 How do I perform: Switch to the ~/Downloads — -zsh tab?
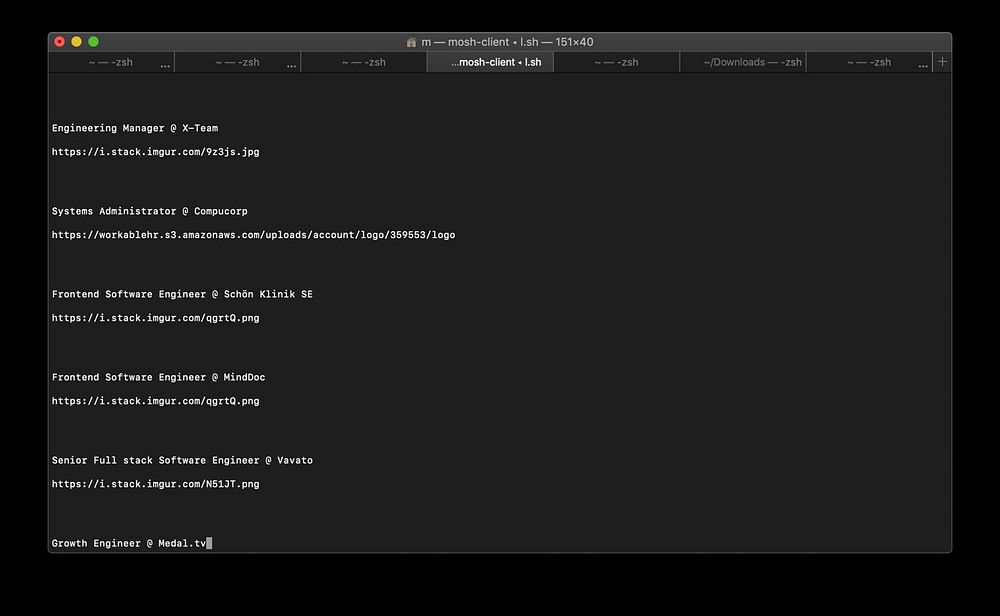(x=743, y=62)
